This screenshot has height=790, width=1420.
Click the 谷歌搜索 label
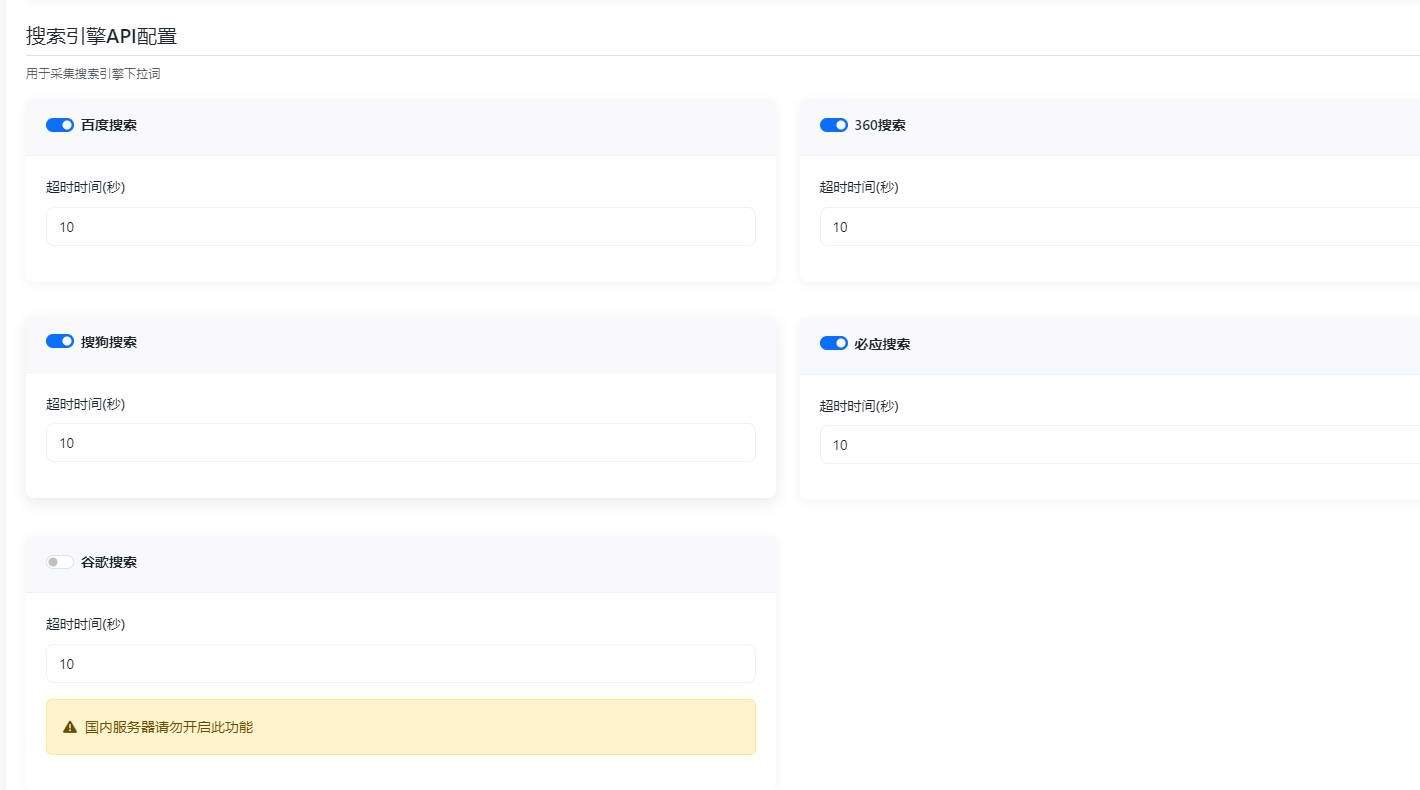(x=109, y=562)
